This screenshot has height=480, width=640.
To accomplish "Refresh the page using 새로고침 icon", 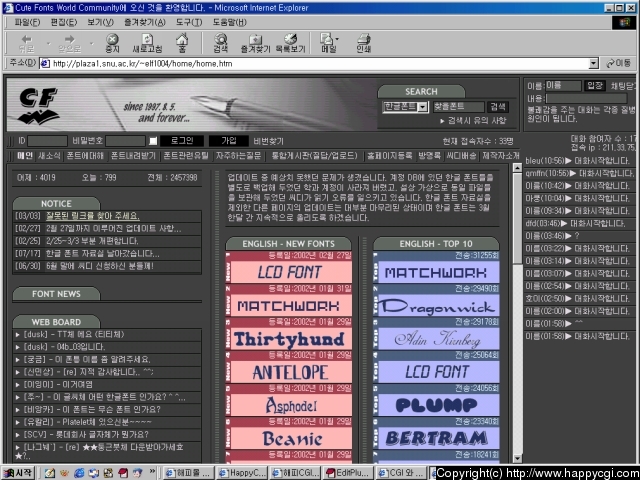I will (147, 43).
